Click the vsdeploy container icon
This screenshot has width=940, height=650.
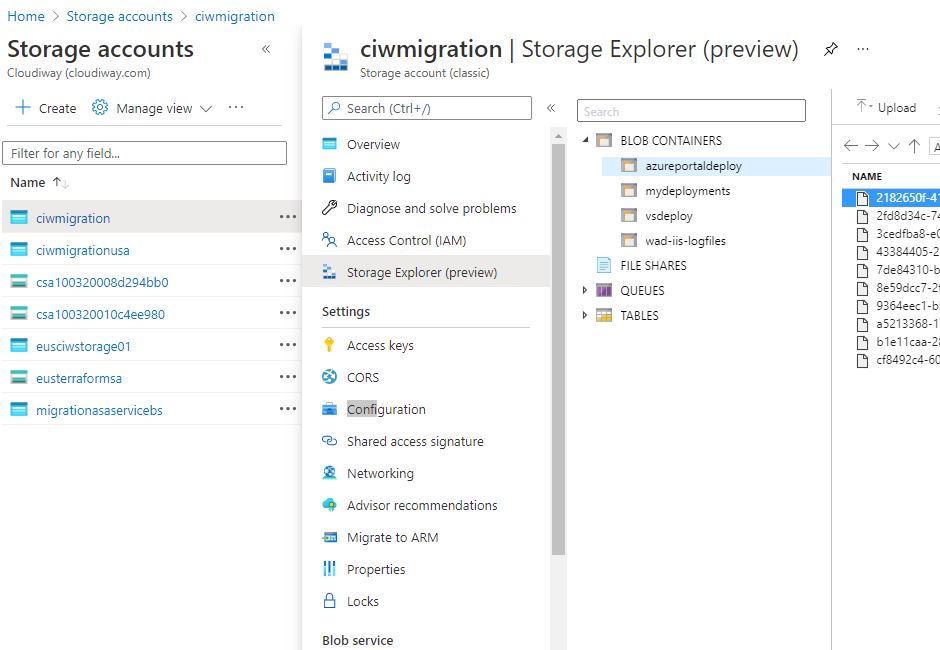[629, 215]
